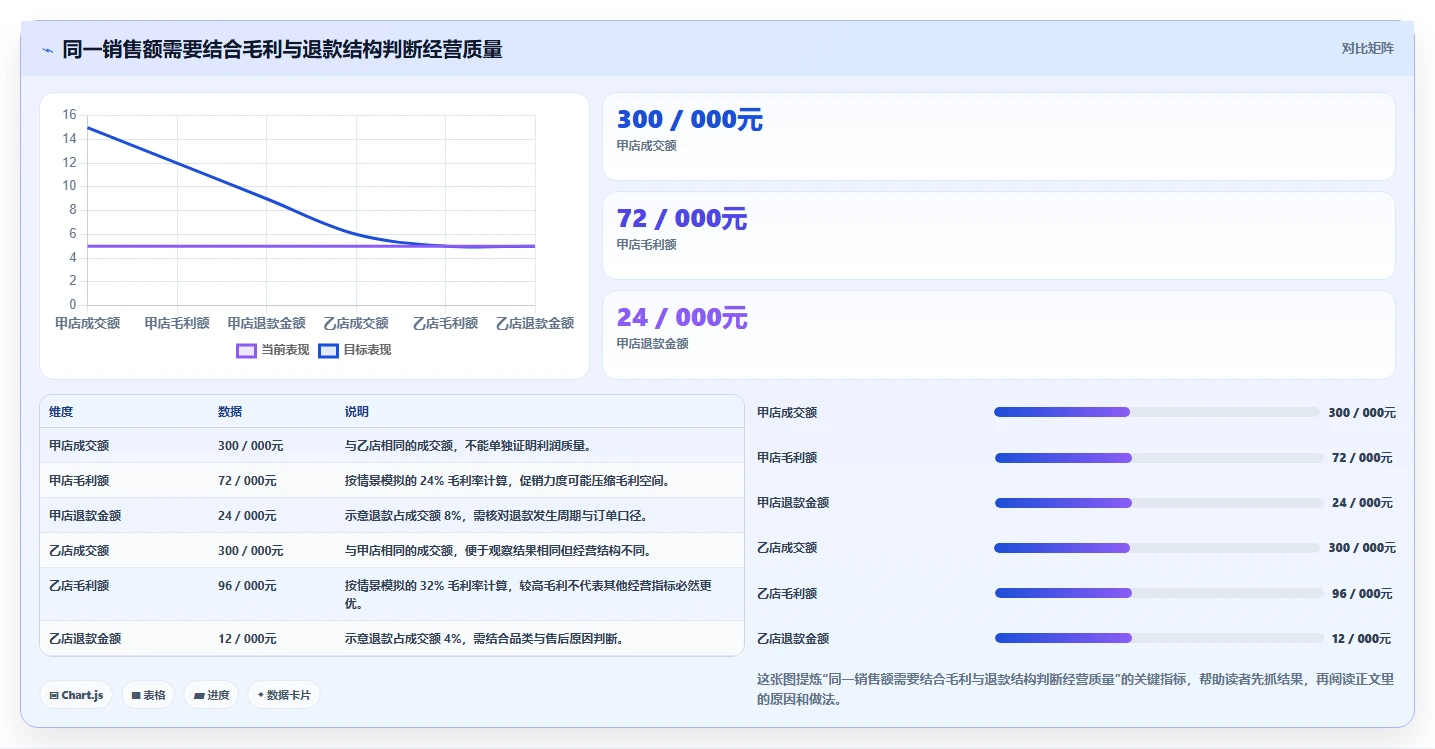The image size is (1435, 749).
Task: Toggle the 当前表现 legend item
Action: (x=273, y=350)
